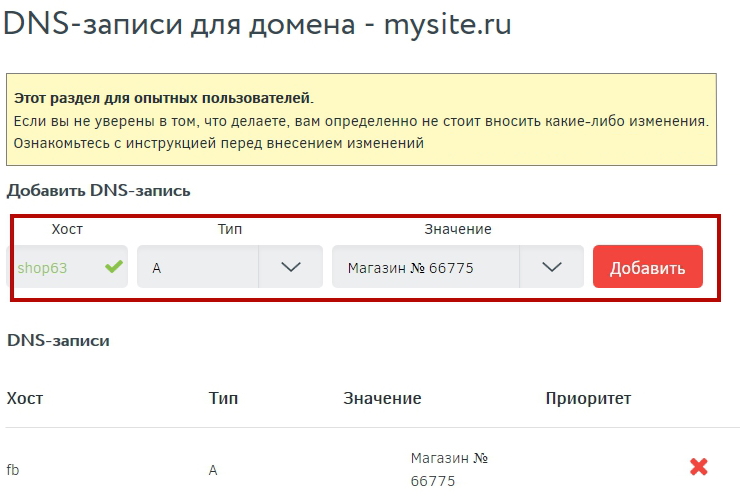Open the Значение dropdown with Магазин № 66775
Image resolution: width=740 pixels, height=499 pixels.
(425, 267)
